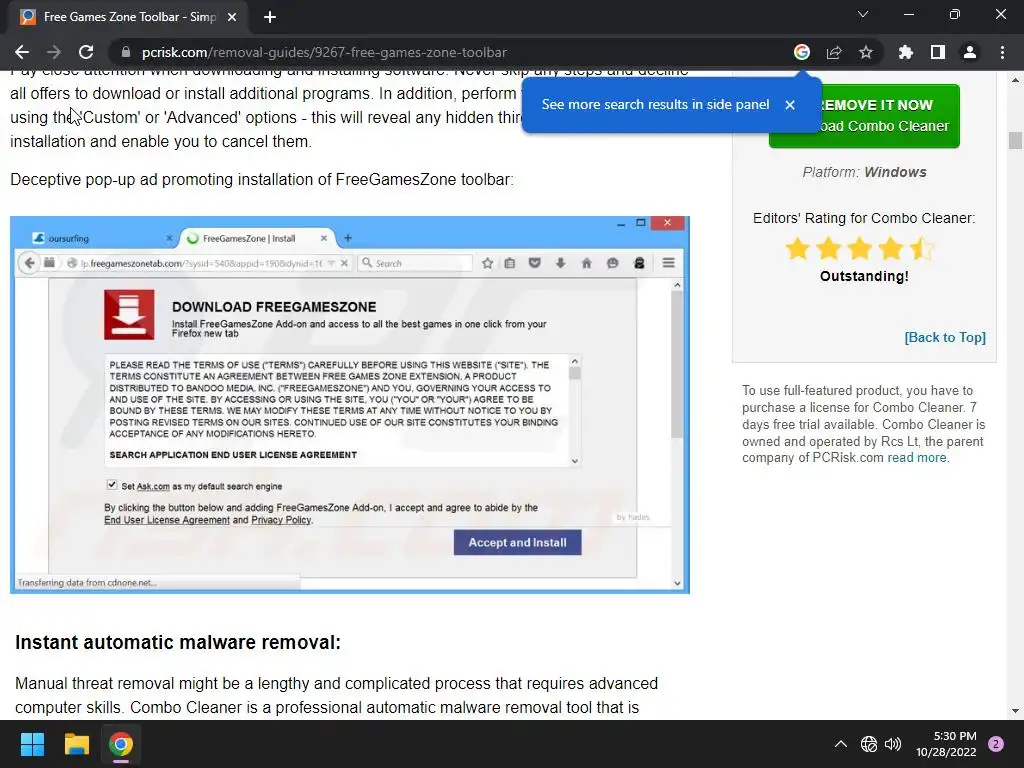Open the notification badge showing 2
The image size is (1024, 768).
[x=996, y=744]
